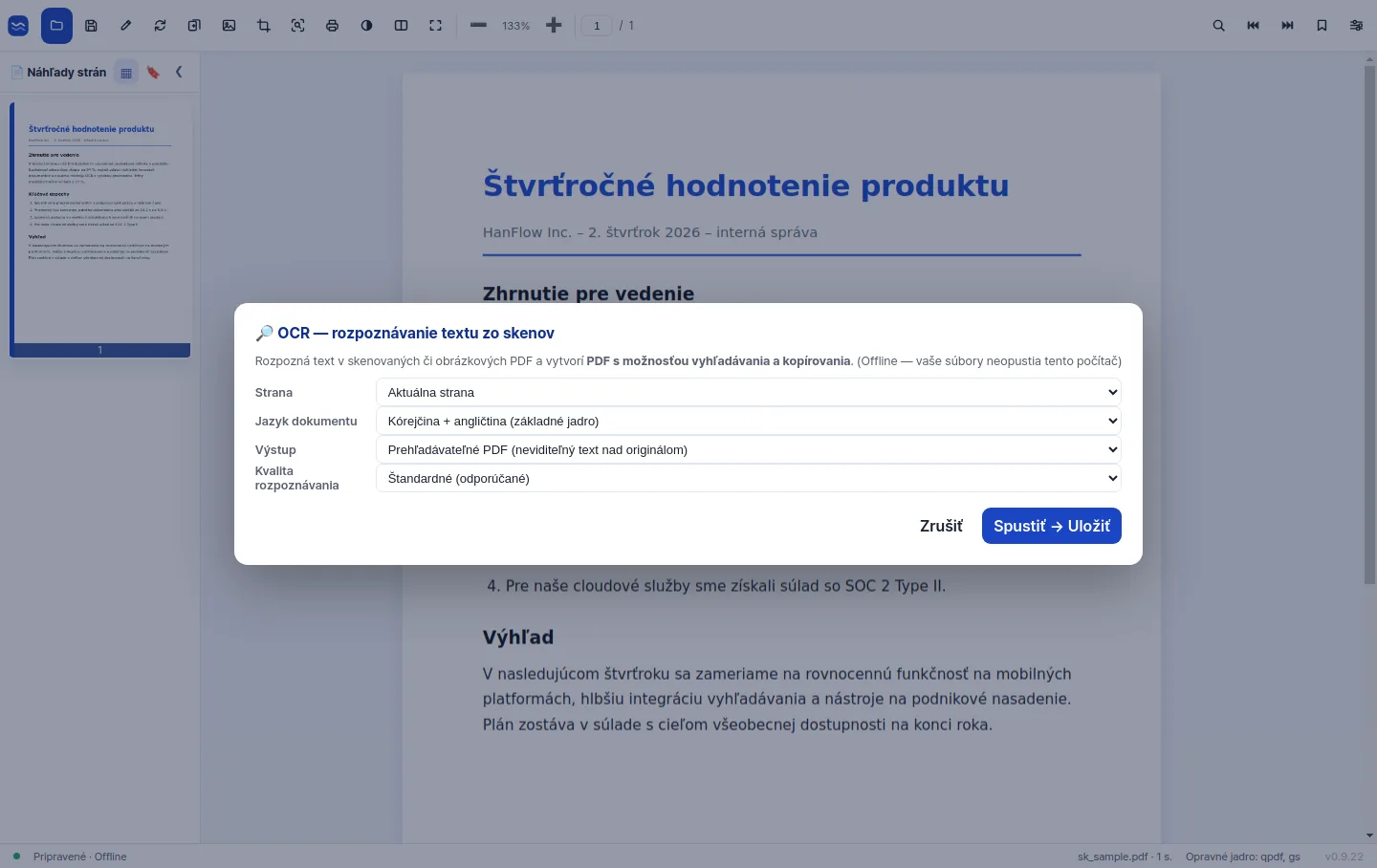Select the page 1 thumbnail
Screen dimensions: 1377x868
[99, 229]
